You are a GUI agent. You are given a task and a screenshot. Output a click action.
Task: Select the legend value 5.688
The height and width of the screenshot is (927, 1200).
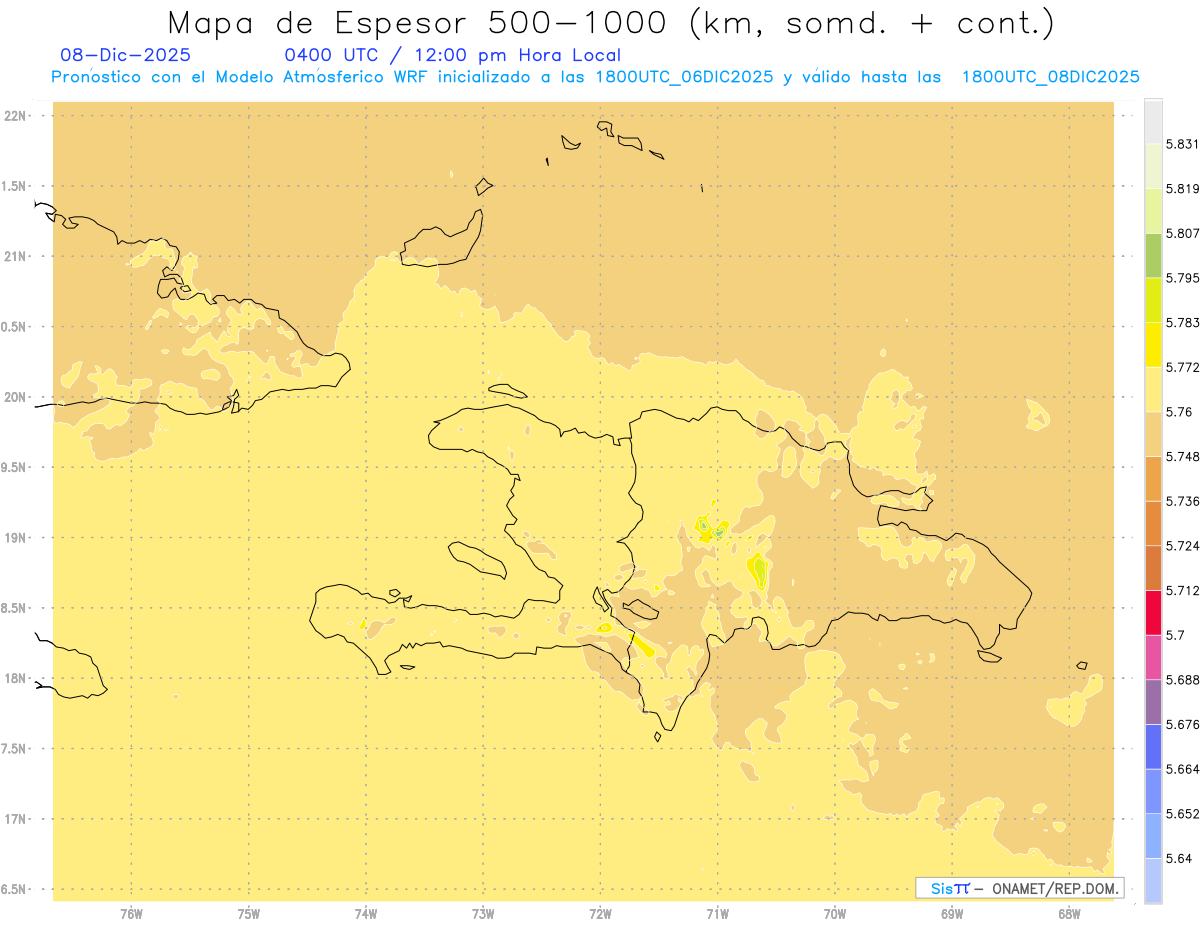(x=1183, y=680)
